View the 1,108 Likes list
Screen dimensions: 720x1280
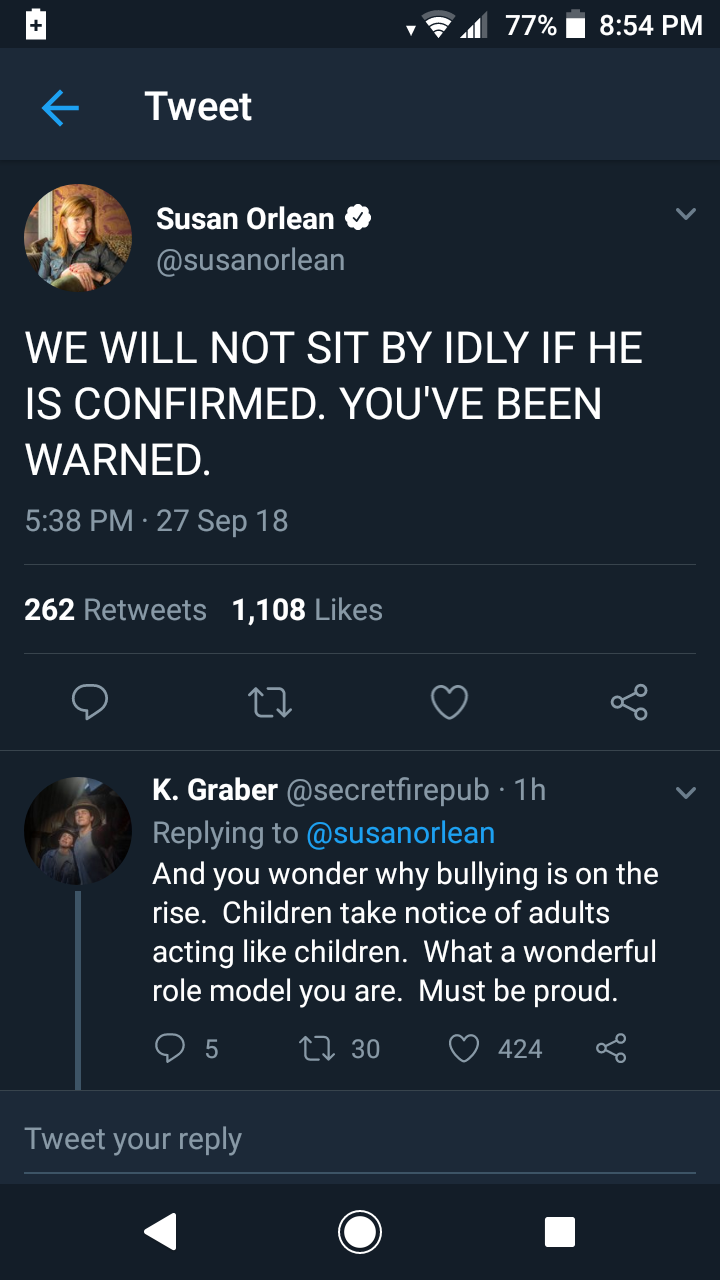[307, 610]
